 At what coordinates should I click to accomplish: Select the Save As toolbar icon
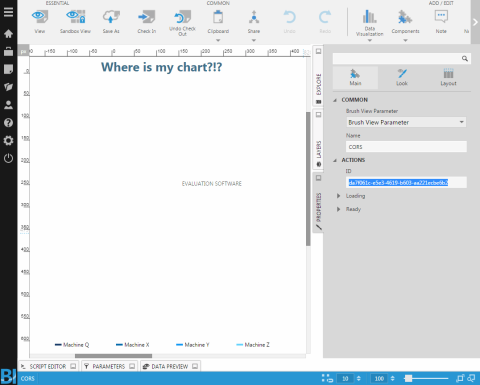point(111,17)
